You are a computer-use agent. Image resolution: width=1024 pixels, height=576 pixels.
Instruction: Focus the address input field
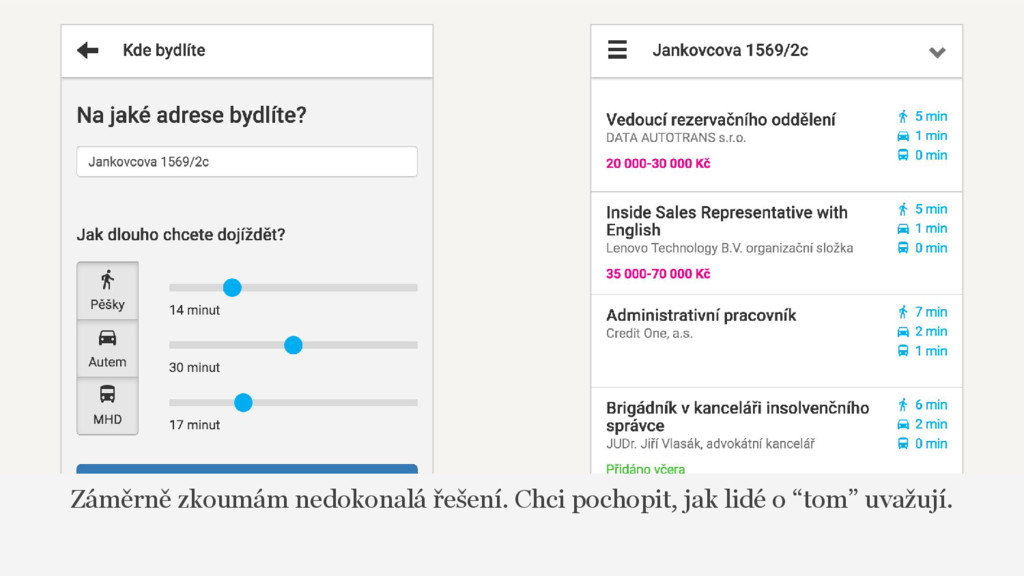point(247,162)
